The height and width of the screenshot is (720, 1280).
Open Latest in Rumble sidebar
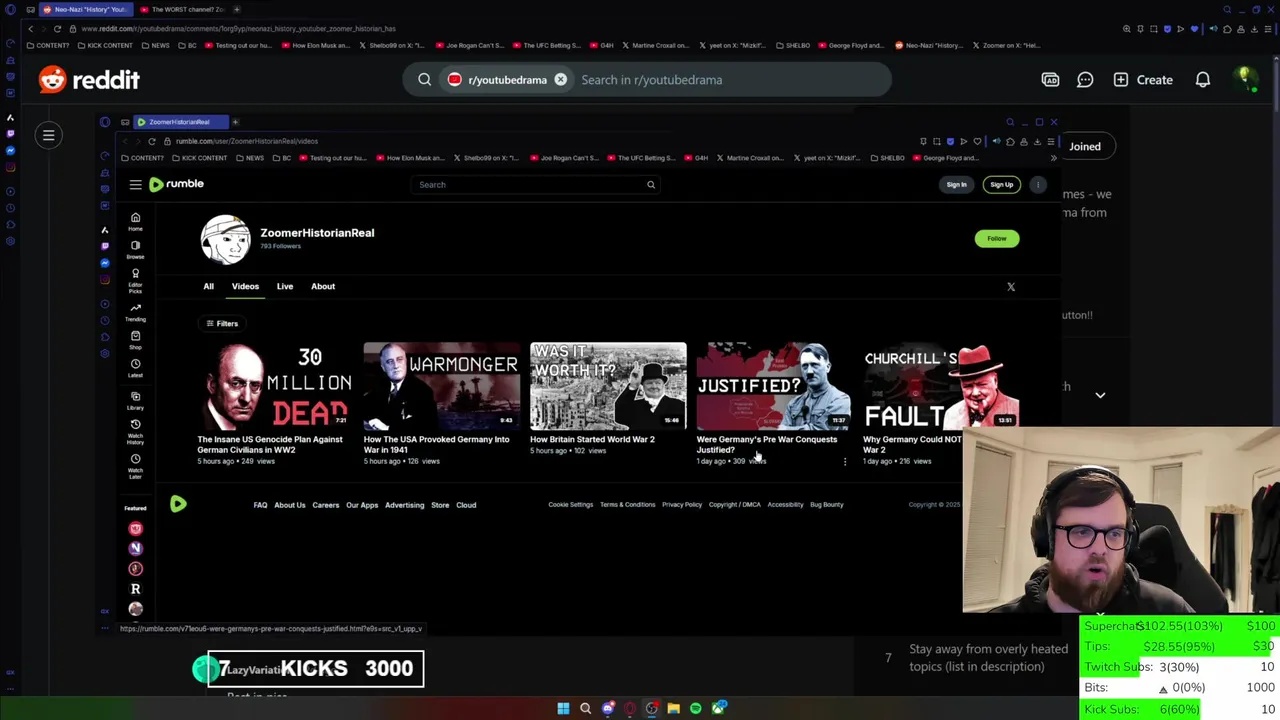pyautogui.click(x=135, y=368)
